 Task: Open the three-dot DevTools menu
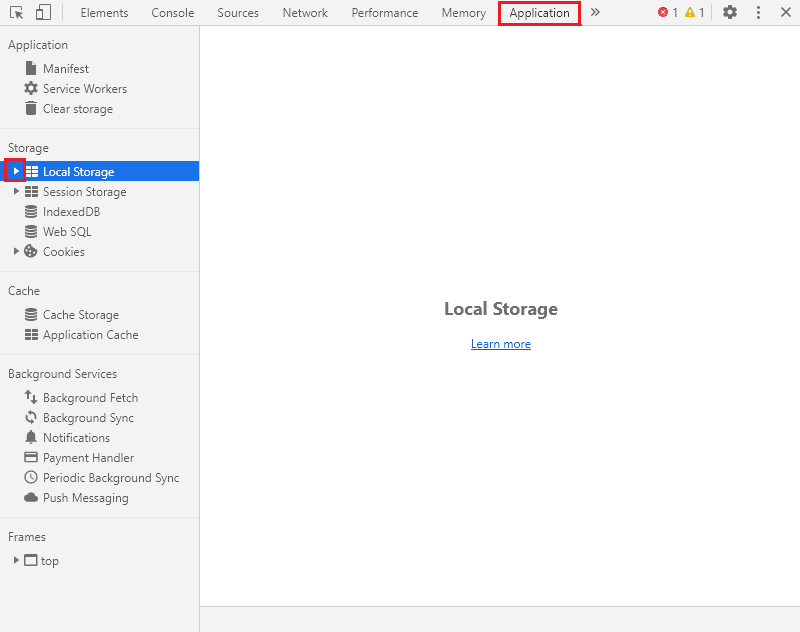click(757, 13)
